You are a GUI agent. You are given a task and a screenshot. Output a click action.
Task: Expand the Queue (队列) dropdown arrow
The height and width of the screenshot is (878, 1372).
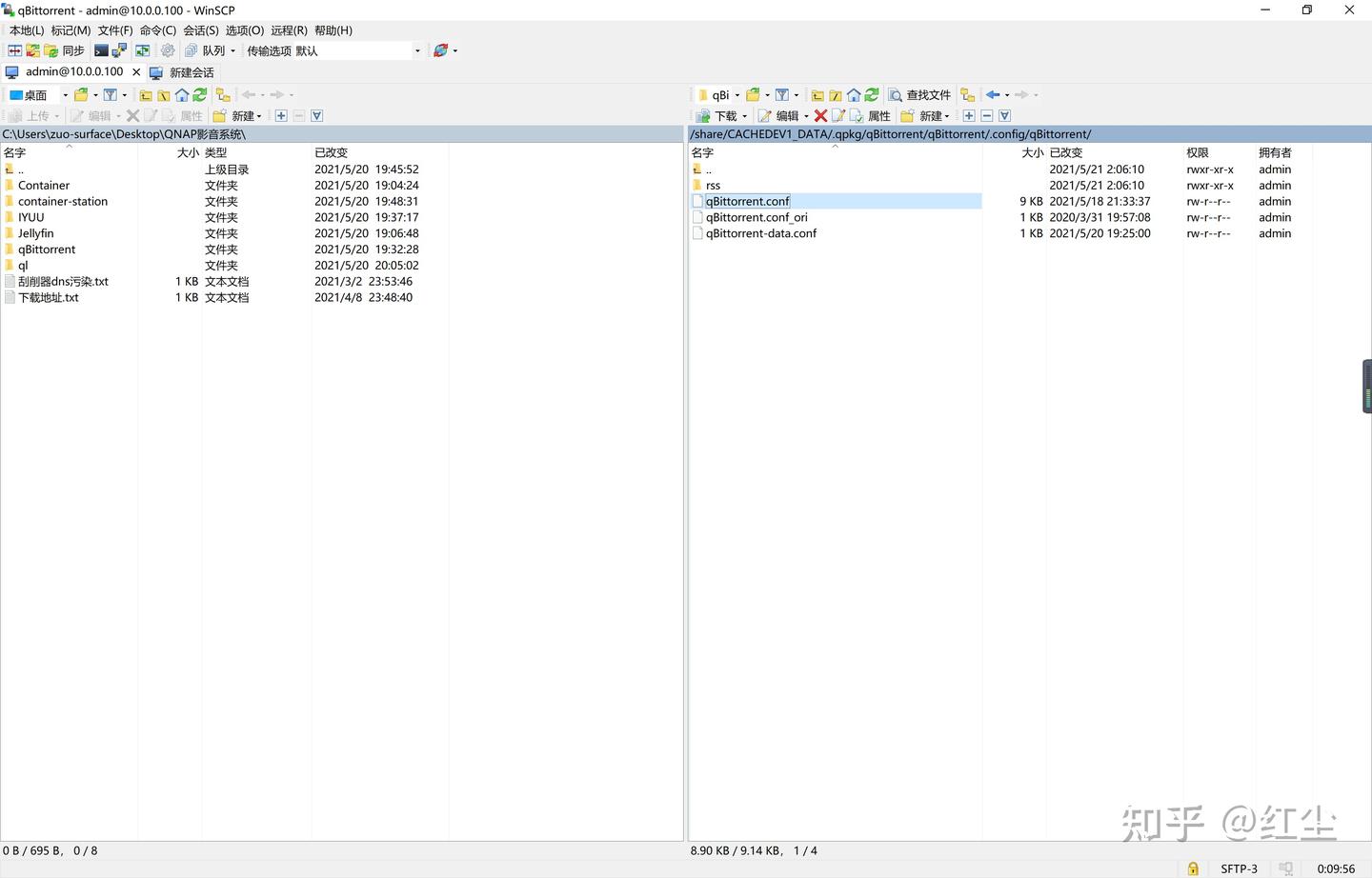(232, 51)
